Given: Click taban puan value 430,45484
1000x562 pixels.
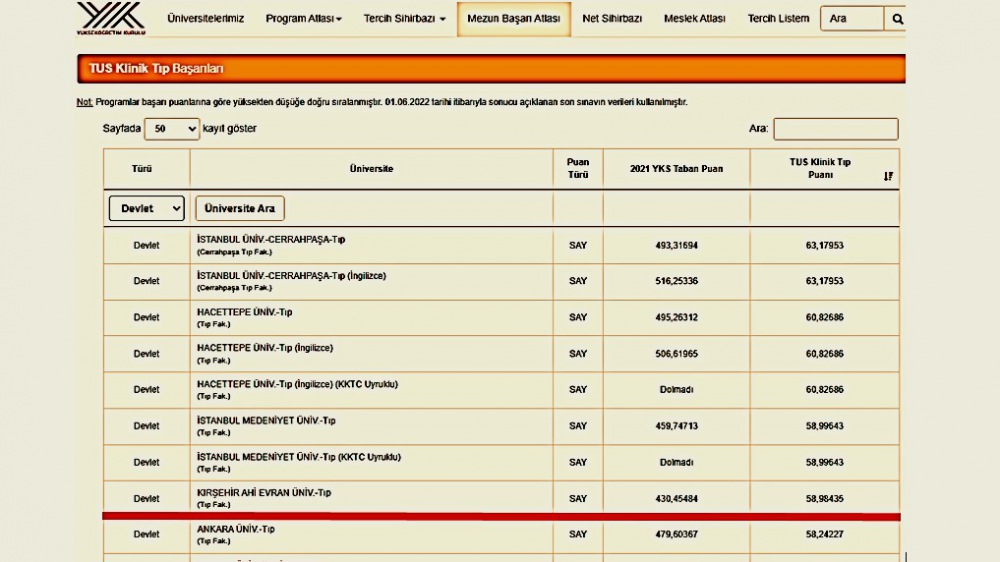Looking at the screenshot, I should (676, 499).
